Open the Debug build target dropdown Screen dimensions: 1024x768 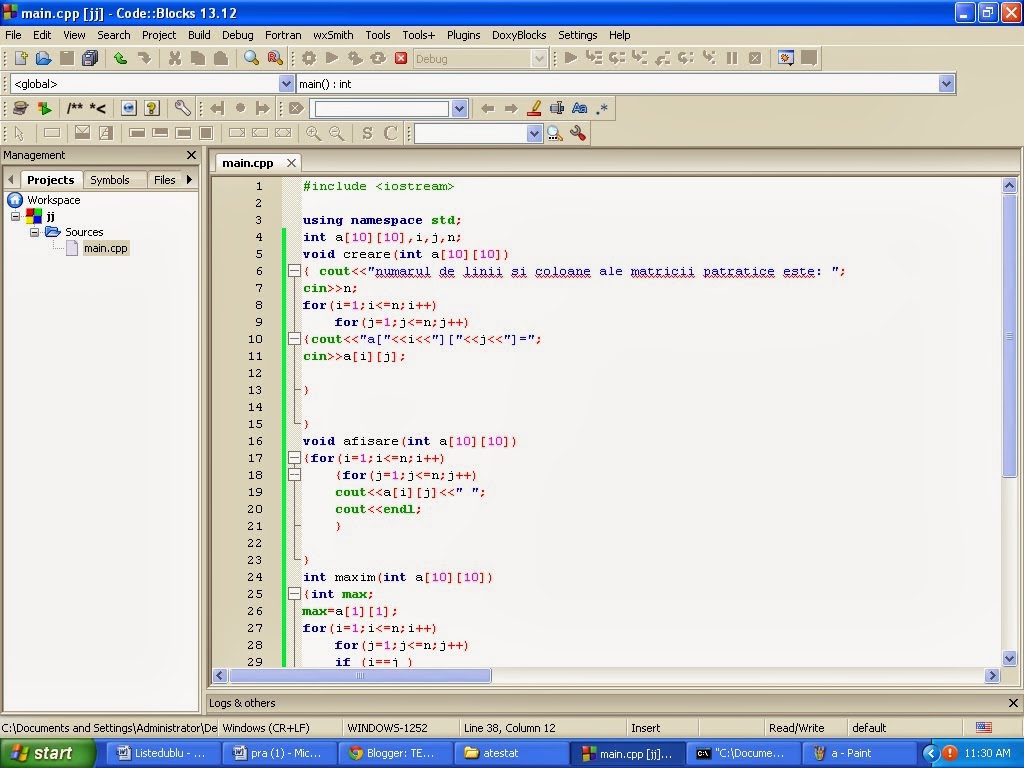coord(539,59)
